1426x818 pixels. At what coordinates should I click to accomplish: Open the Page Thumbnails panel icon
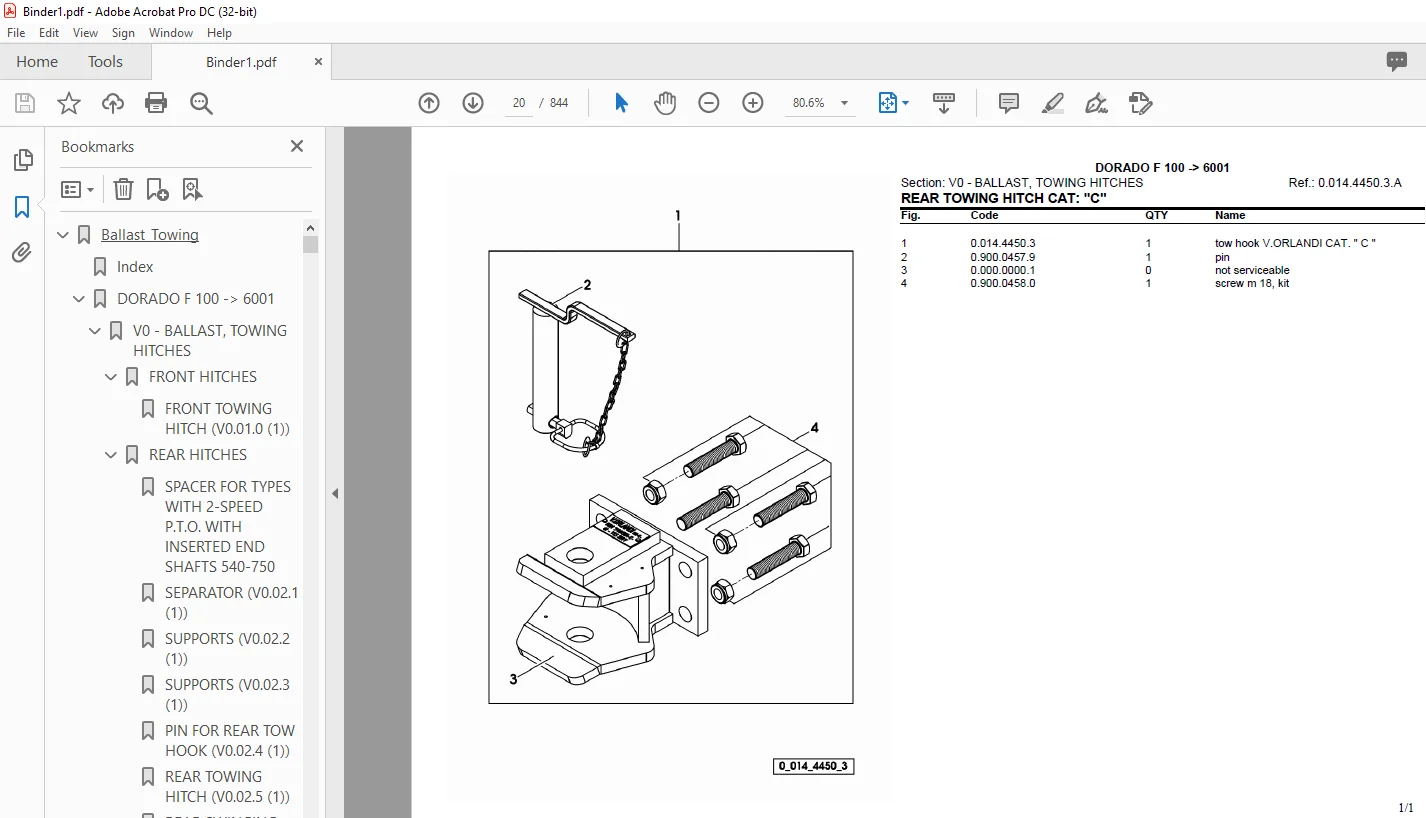(x=22, y=160)
